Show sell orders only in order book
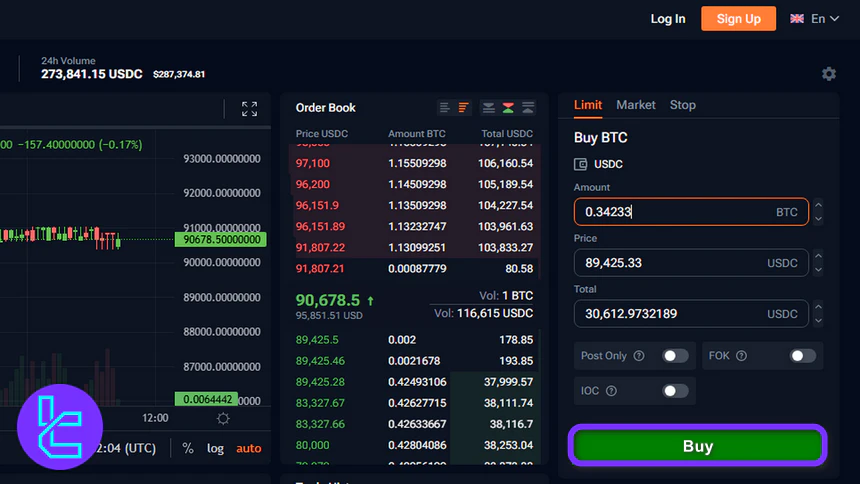Viewport: 860px width, 484px height. pyautogui.click(x=489, y=108)
